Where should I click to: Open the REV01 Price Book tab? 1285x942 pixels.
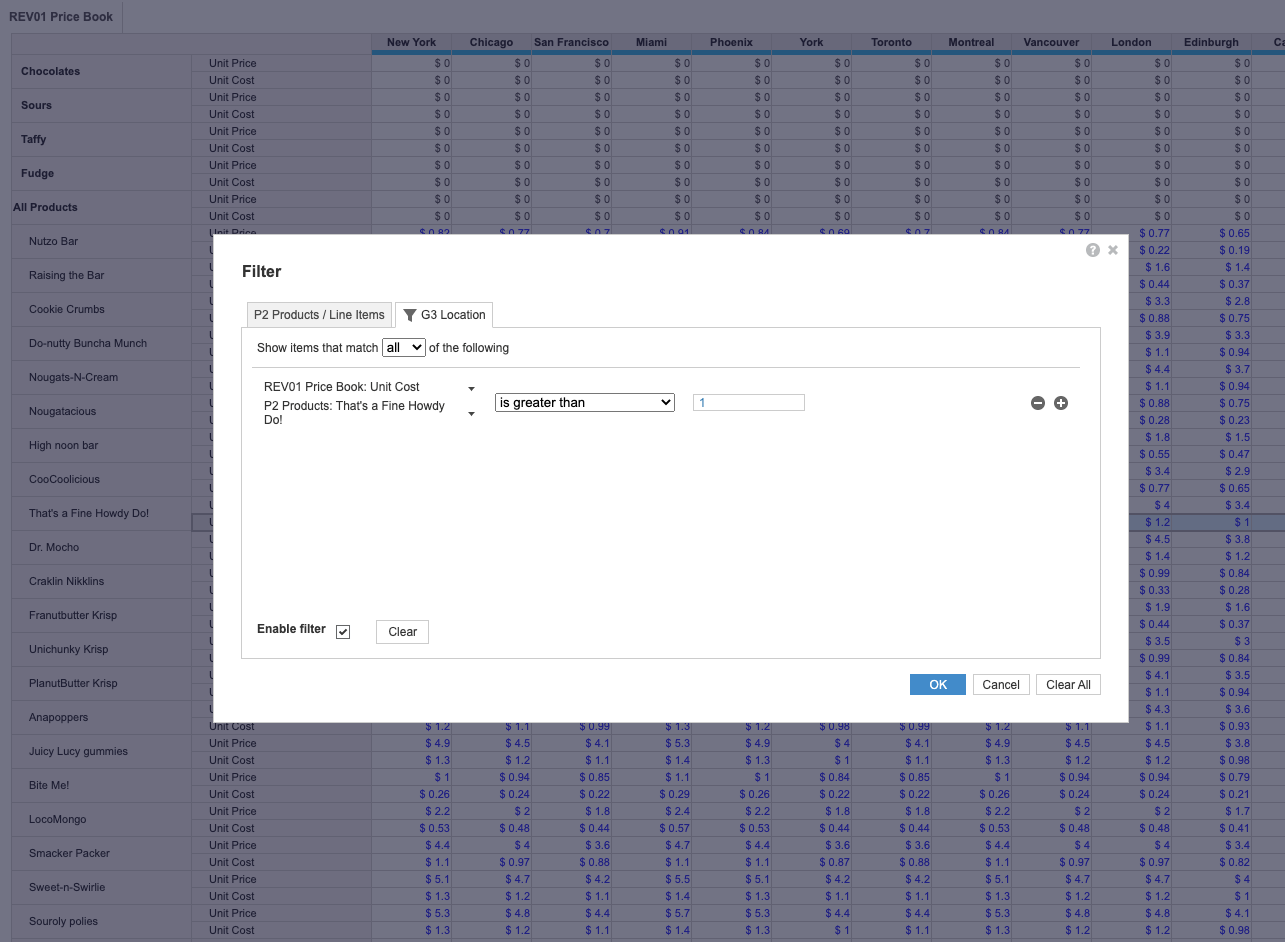click(61, 17)
